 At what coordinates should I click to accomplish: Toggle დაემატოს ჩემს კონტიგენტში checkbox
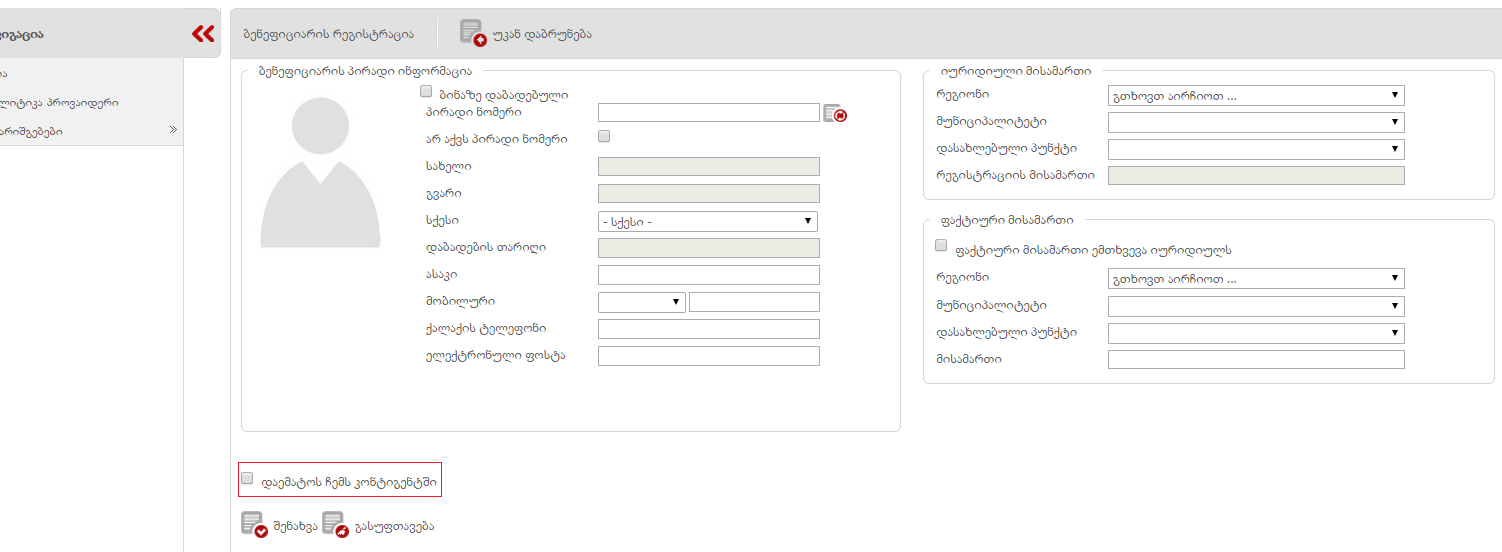tap(248, 478)
